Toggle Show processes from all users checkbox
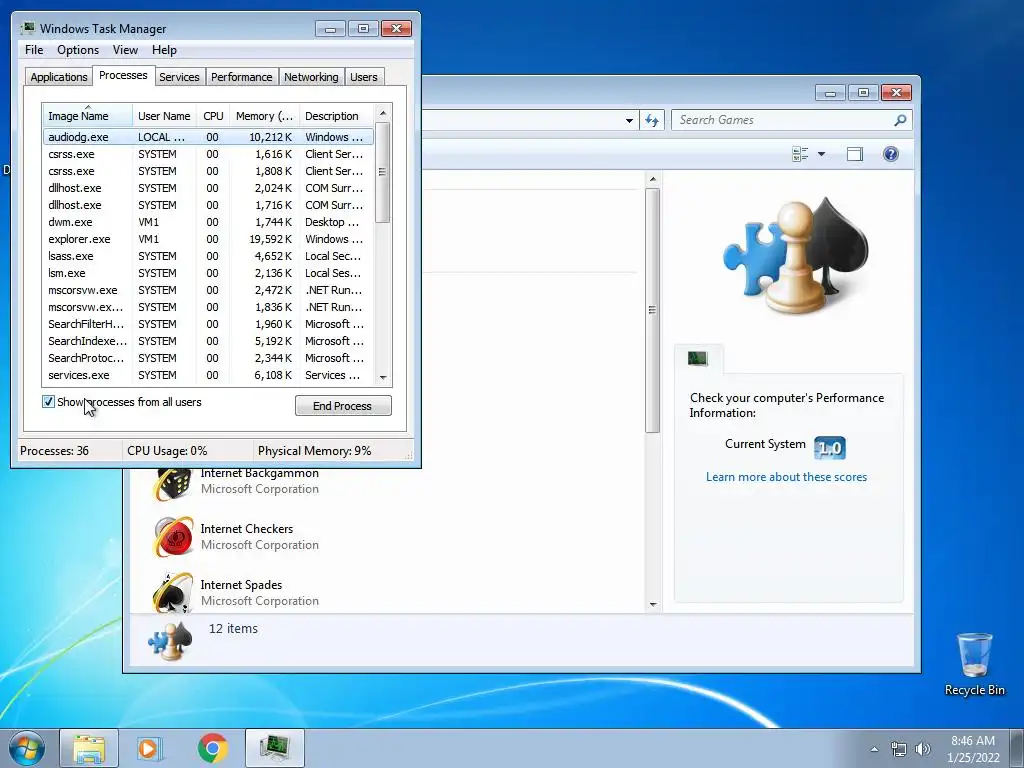The image size is (1024, 768). point(48,402)
